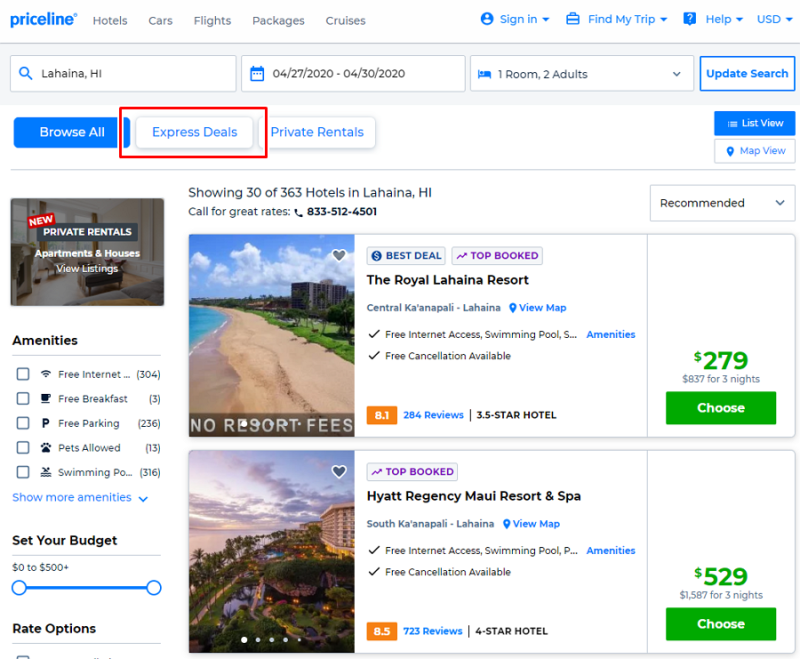Open the Private Rentals promo thumbnail
Image resolution: width=800 pixels, height=659 pixels.
[x=87, y=252]
